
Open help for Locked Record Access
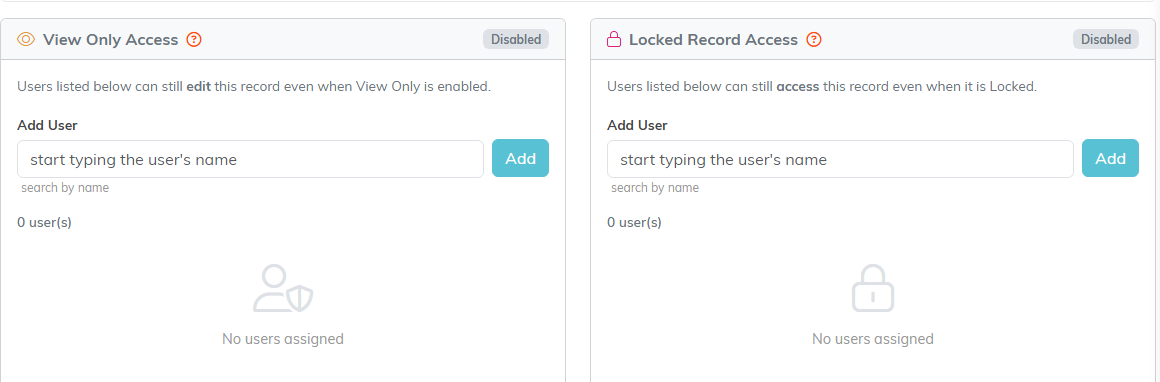(x=814, y=39)
